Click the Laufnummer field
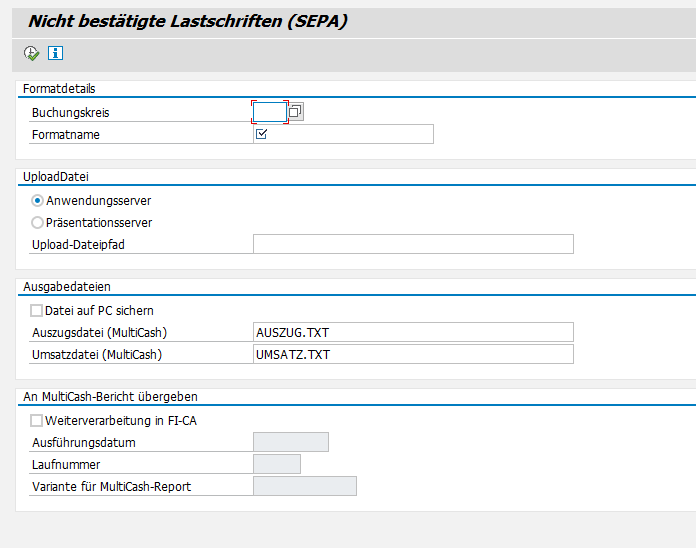 (277, 464)
